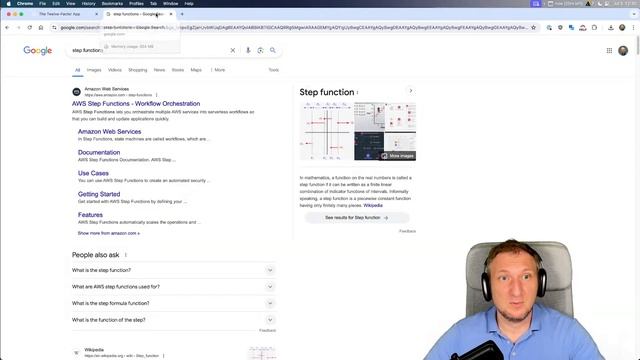Click the browser back arrow

coord(7,27)
